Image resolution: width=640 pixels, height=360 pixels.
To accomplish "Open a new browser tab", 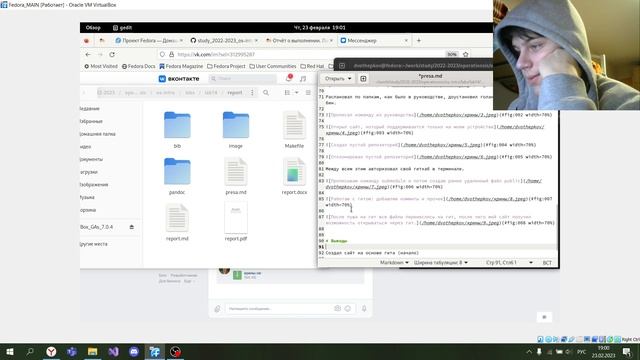I will (x=419, y=40).
